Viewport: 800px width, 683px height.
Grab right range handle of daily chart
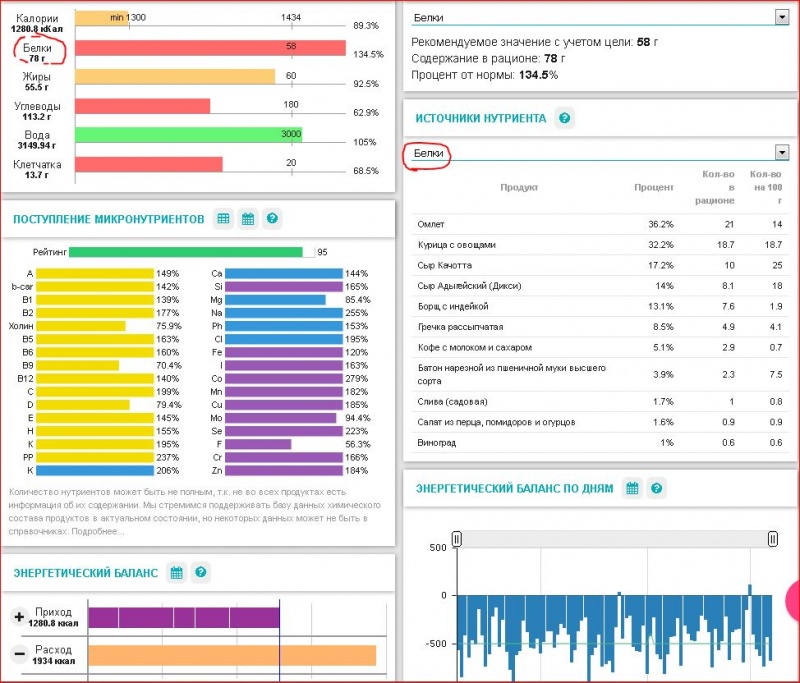coord(773,539)
